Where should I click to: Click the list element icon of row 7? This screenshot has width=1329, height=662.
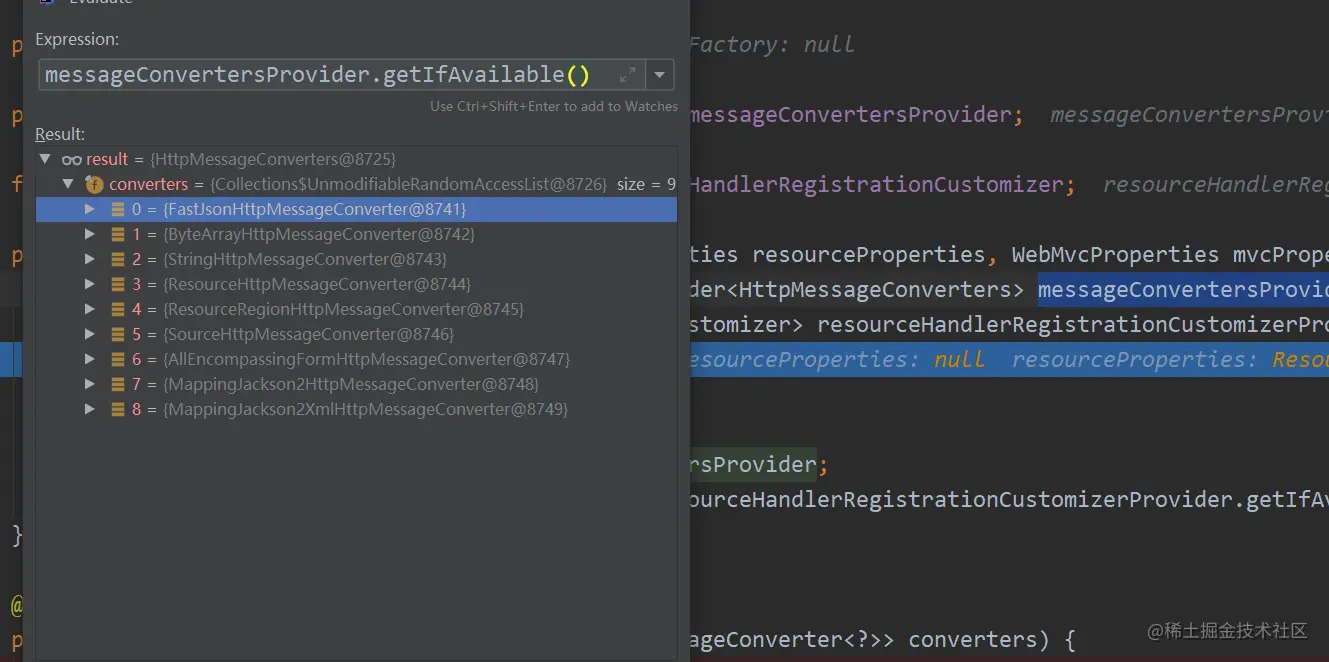pos(118,384)
